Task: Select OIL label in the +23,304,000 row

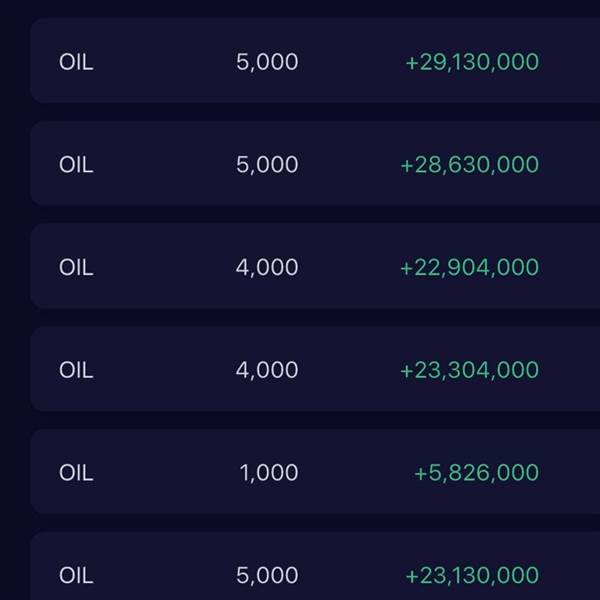Action: (x=76, y=370)
